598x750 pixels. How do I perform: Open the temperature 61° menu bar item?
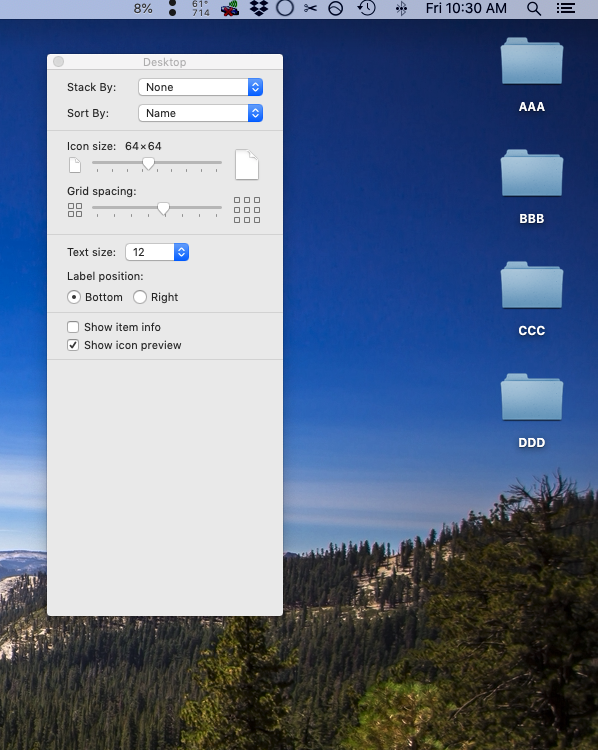[200, 8]
